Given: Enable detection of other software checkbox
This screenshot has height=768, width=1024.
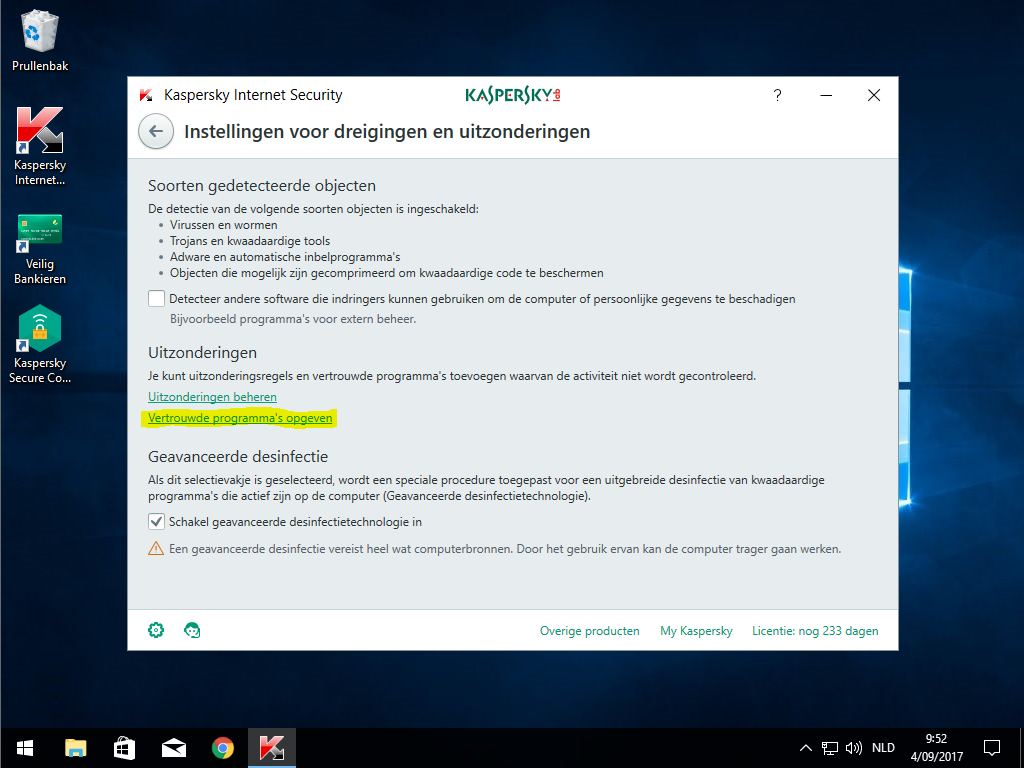Looking at the screenshot, I should (x=156, y=298).
